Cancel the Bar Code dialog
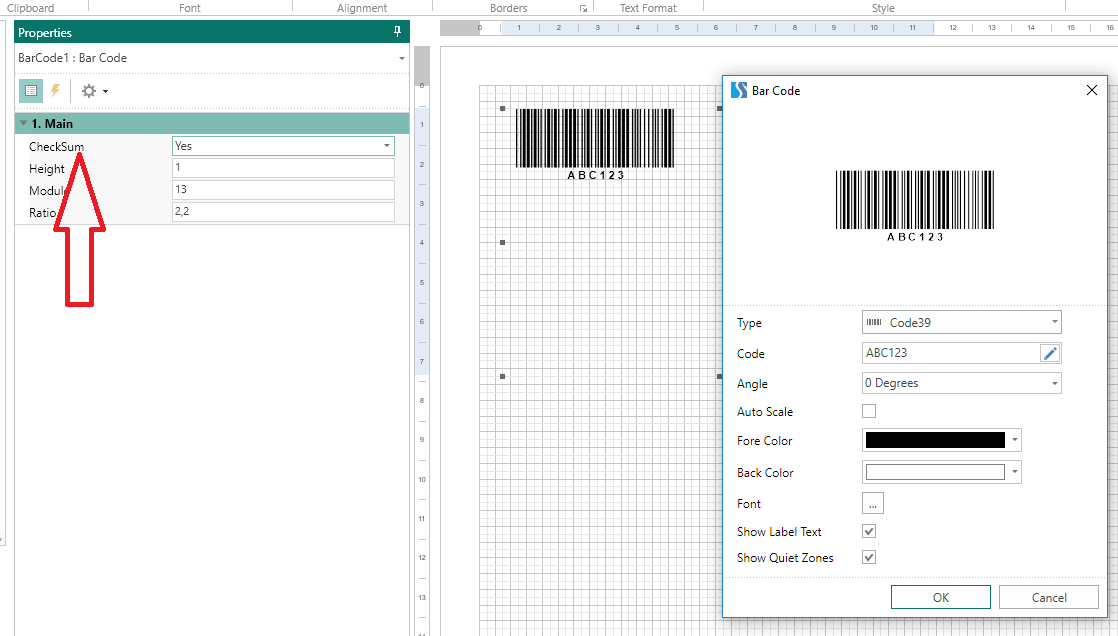The image size is (1118, 636). [x=1049, y=597]
